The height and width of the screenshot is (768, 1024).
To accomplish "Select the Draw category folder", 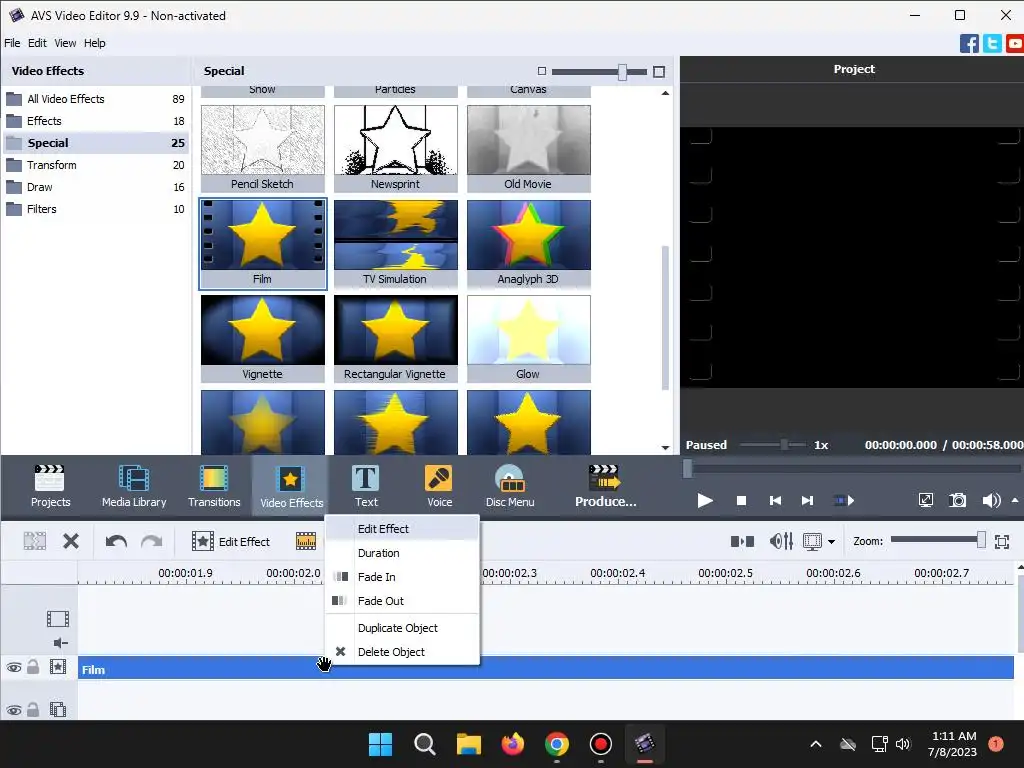I will (x=95, y=187).
